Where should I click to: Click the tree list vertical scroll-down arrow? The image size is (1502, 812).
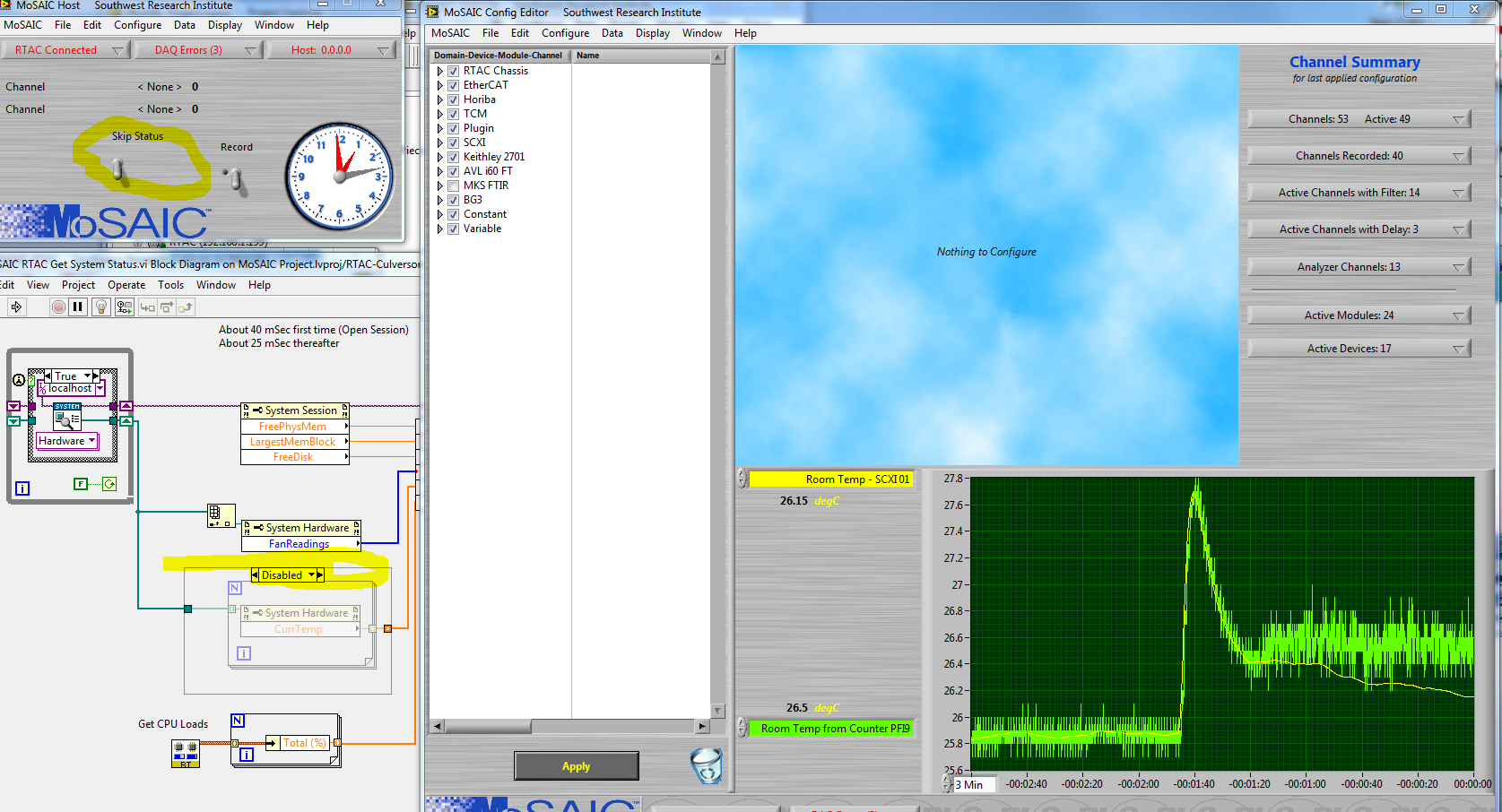(717, 711)
